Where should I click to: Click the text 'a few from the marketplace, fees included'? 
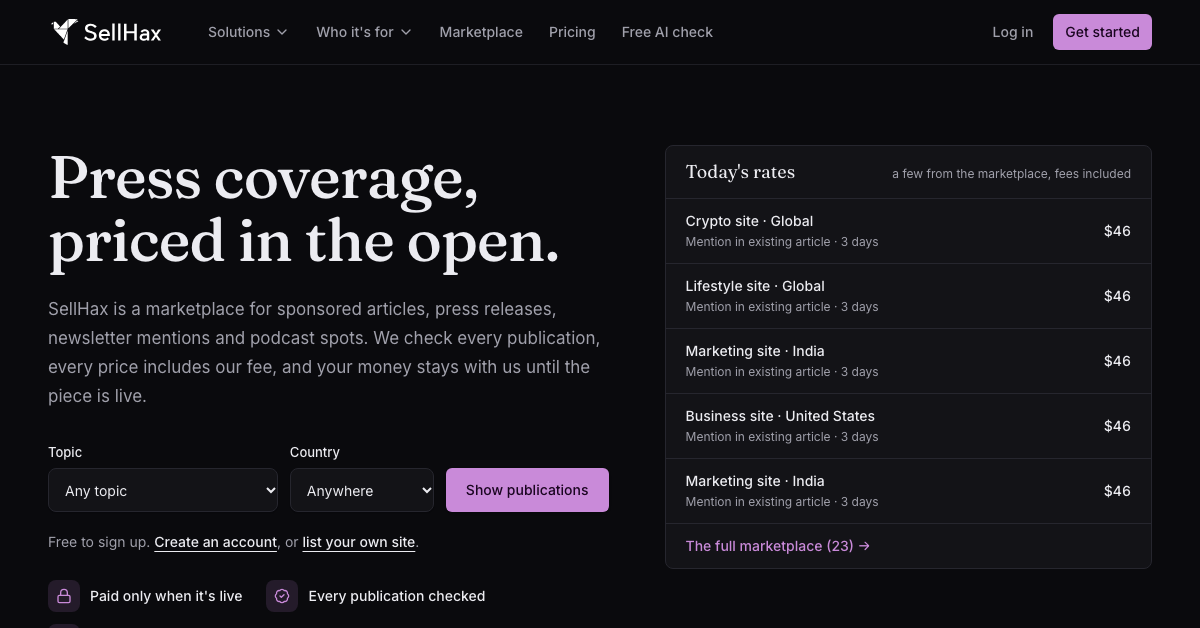pyautogui.click(x=1011, y=174)
